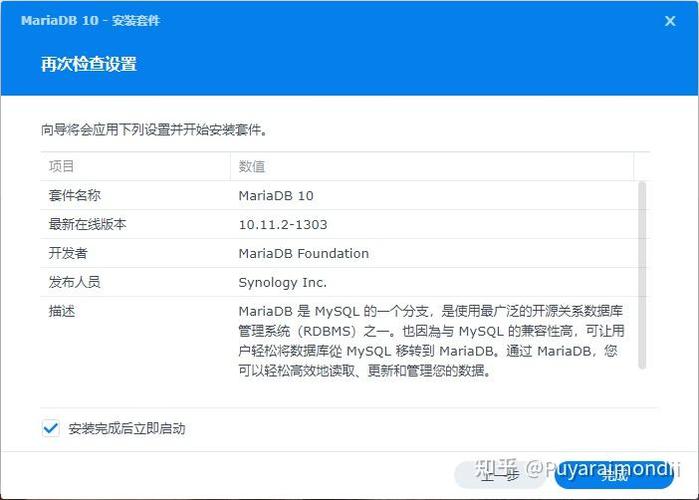Screen dimensions: 699x500
Task: Select the 描述 row label
Action: 62,311
